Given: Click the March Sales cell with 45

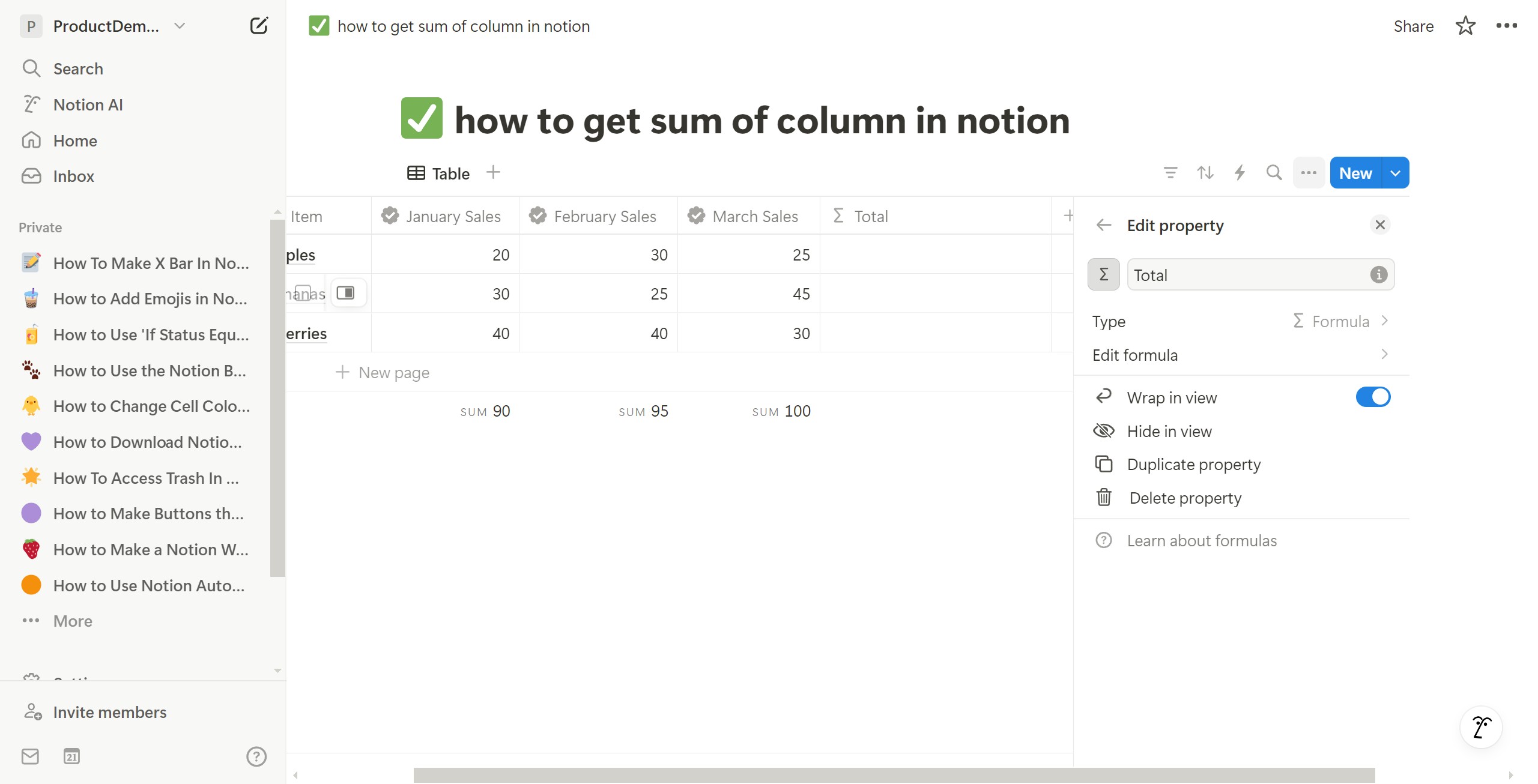Looking at the screenshot, I should (x=748, y=294).
